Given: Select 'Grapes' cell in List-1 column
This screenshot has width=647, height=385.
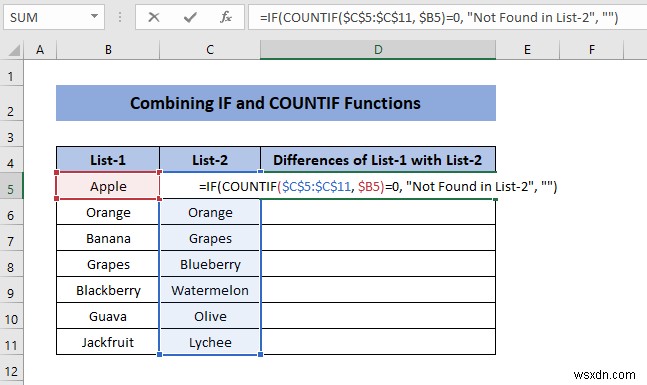Looking at the screenshot, I should pyautogui.click(x=108, y=264).
